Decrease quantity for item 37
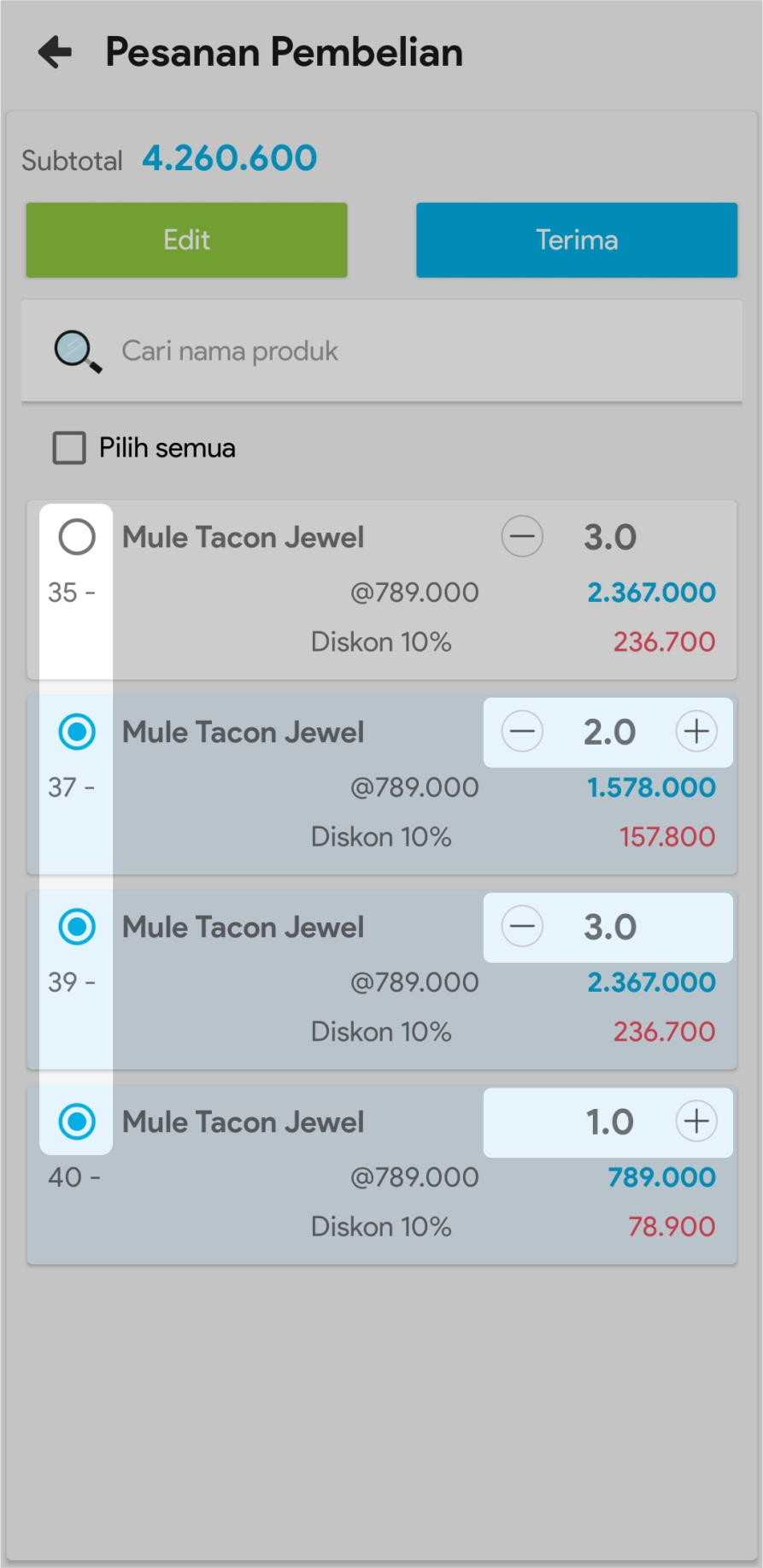Screen dimensions: 763x1568 [522, 732]
